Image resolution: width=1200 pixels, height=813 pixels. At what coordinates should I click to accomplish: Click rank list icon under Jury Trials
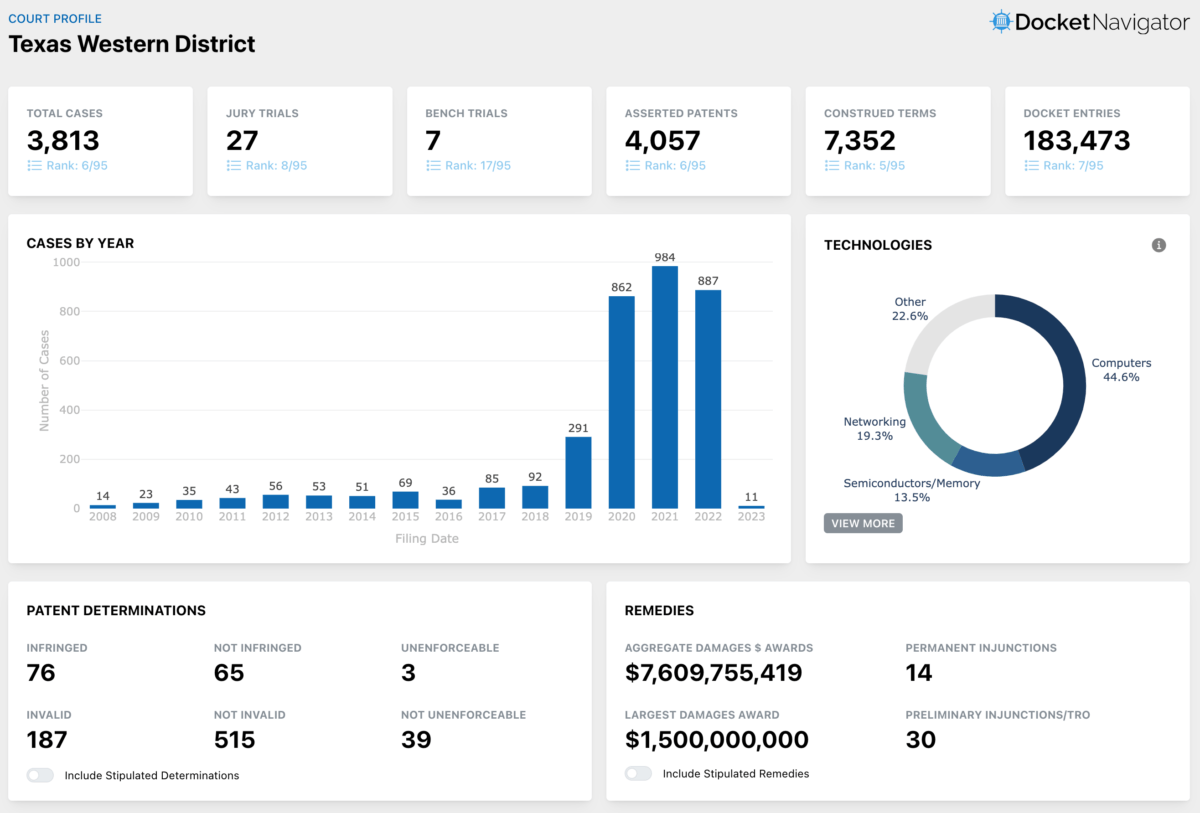(234, 166)
